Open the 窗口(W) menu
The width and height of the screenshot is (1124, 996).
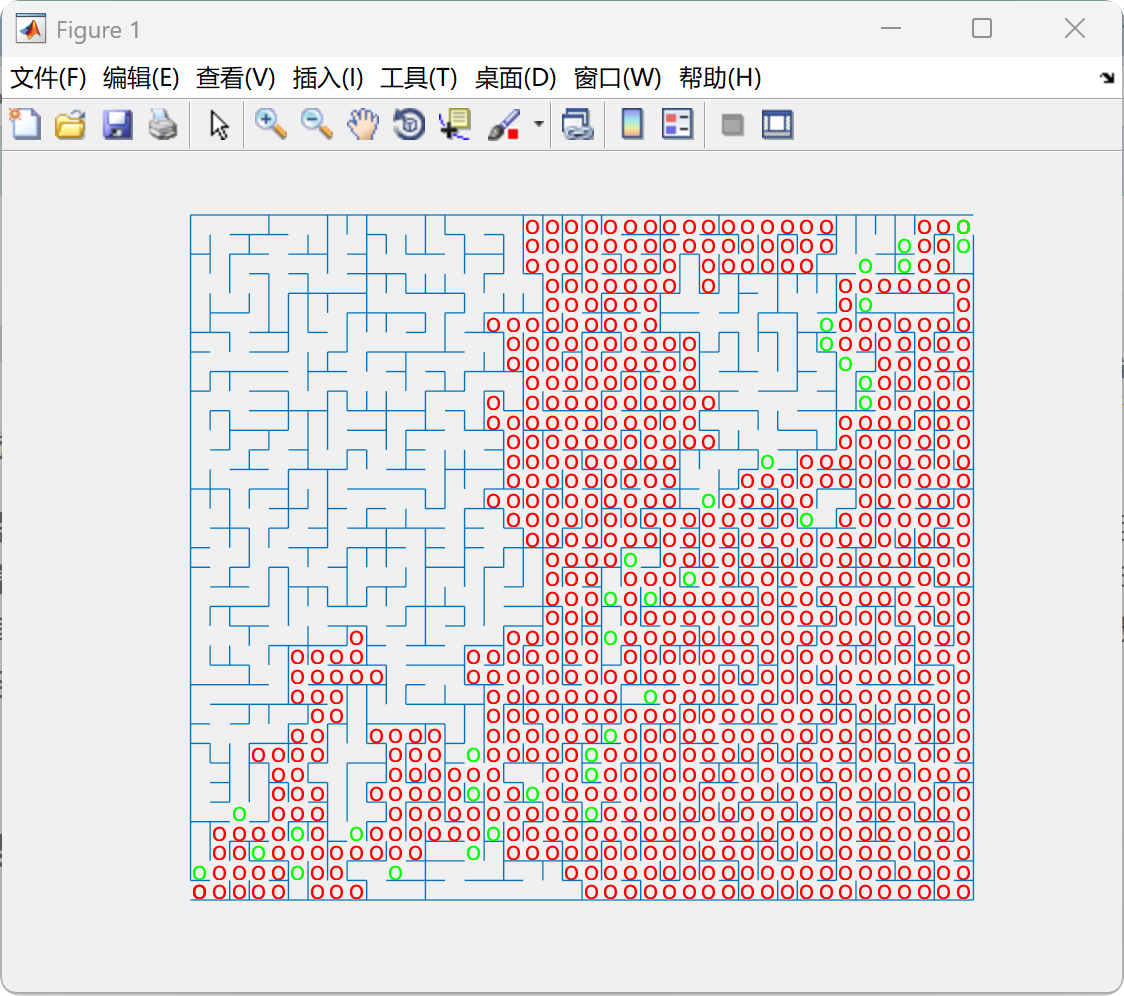[617, 77]
